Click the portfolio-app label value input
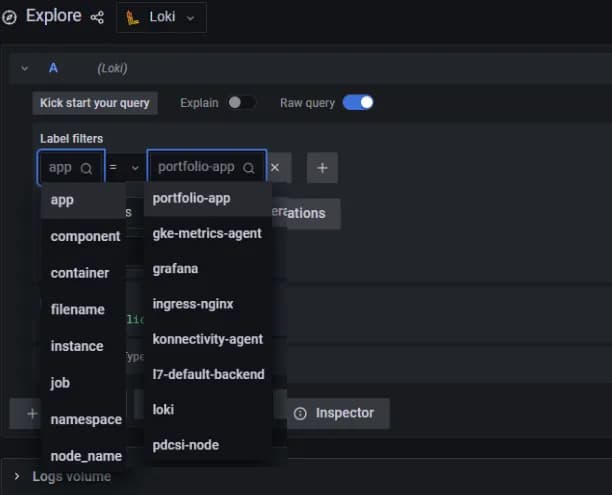612x495 pixels. [x=207, y=167]
